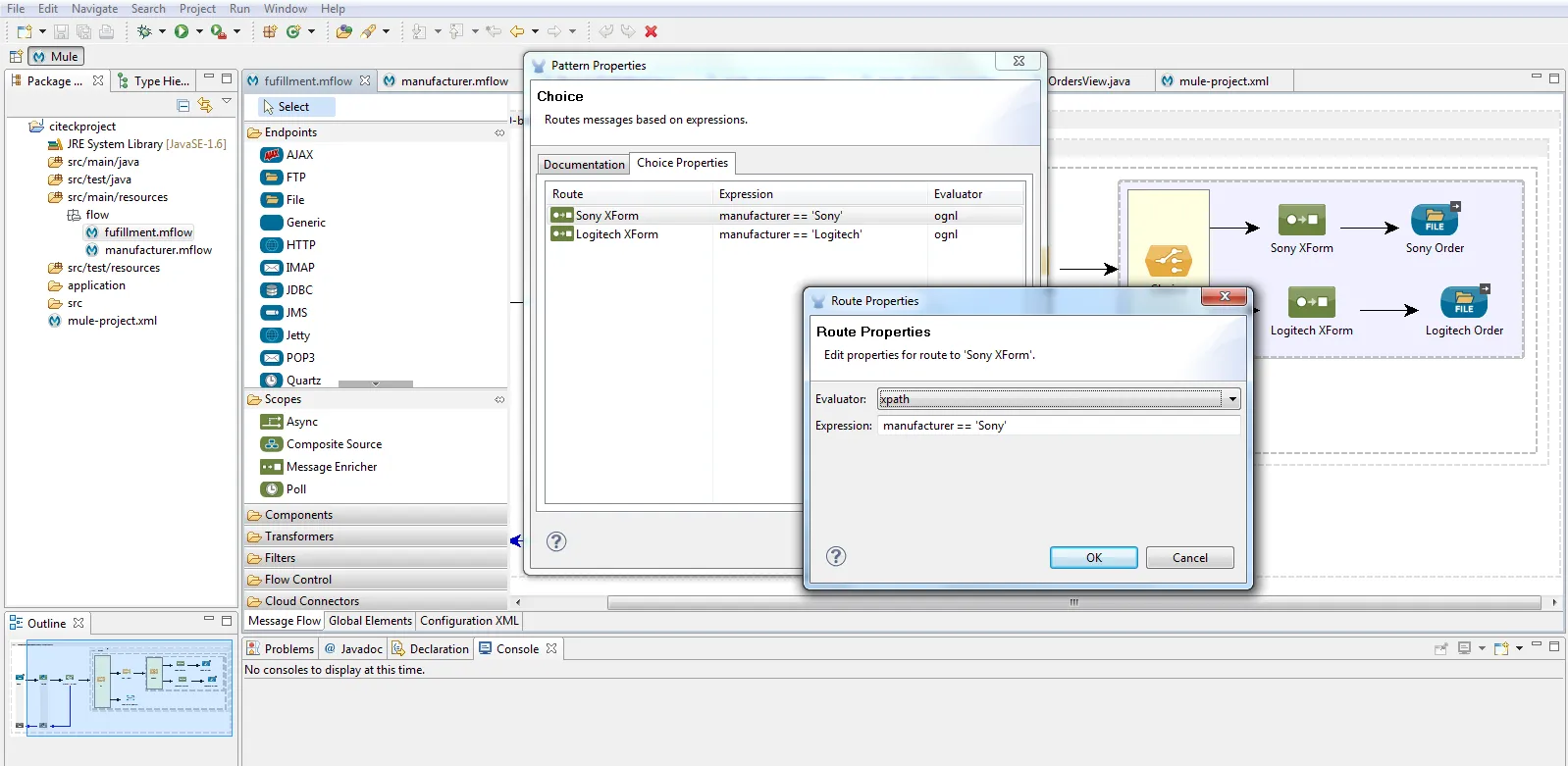The width and height of the screenshot is (1568, 766).
Task: Open the Debug button dropdown arrow
Action: (x=162, y=31)
